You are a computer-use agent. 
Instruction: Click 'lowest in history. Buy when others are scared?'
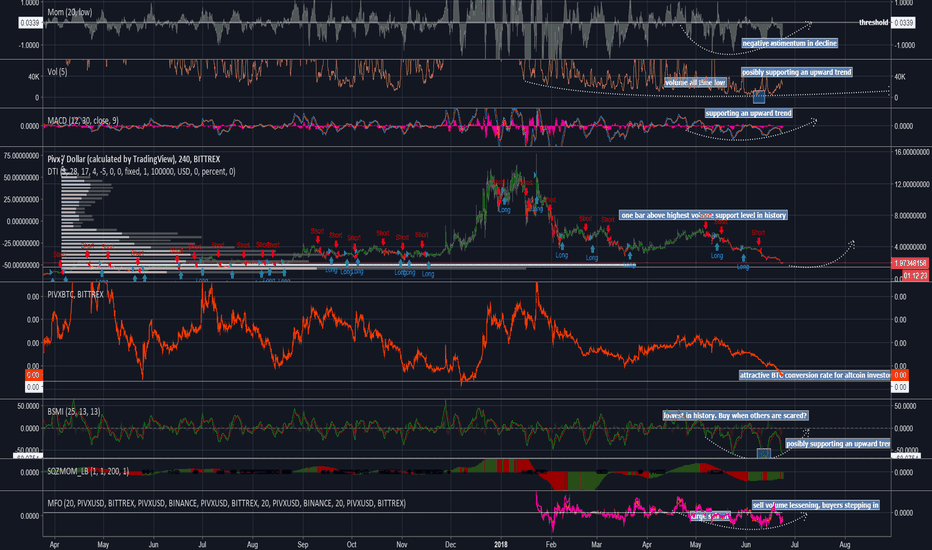pyautogui.click(x=735, y=416)
